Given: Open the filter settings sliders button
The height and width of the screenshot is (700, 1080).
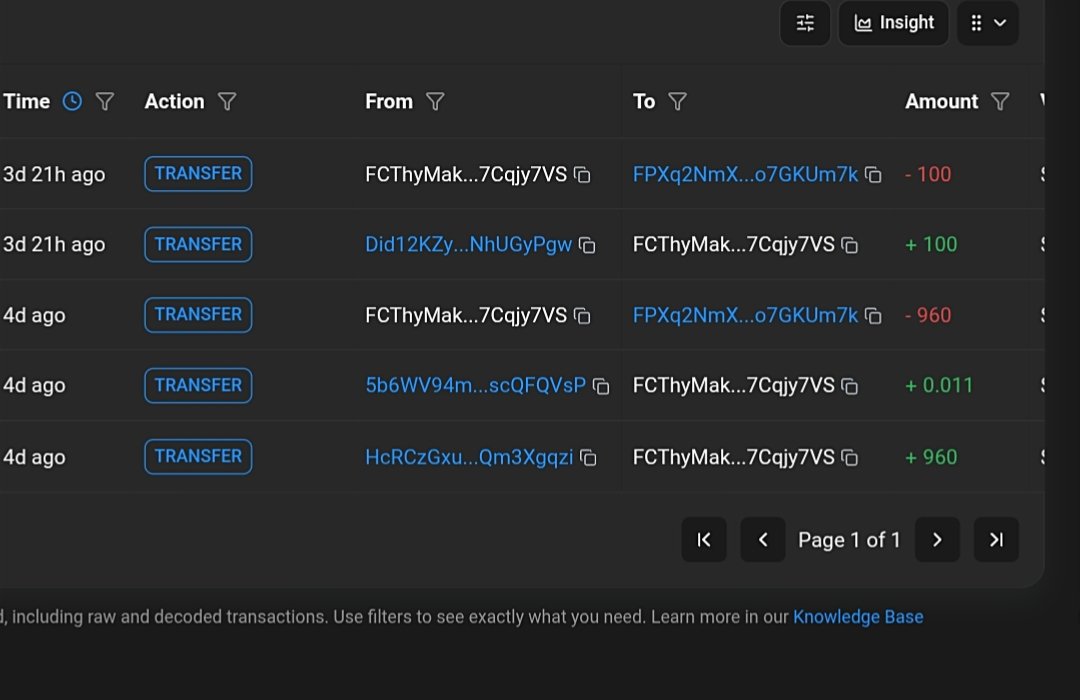Looking at the screenshot, I should tap(804, 23).
